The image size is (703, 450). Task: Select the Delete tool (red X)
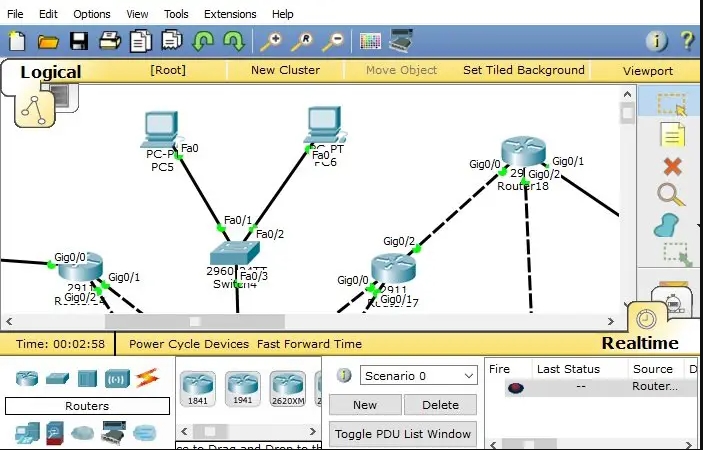point(672,166)
